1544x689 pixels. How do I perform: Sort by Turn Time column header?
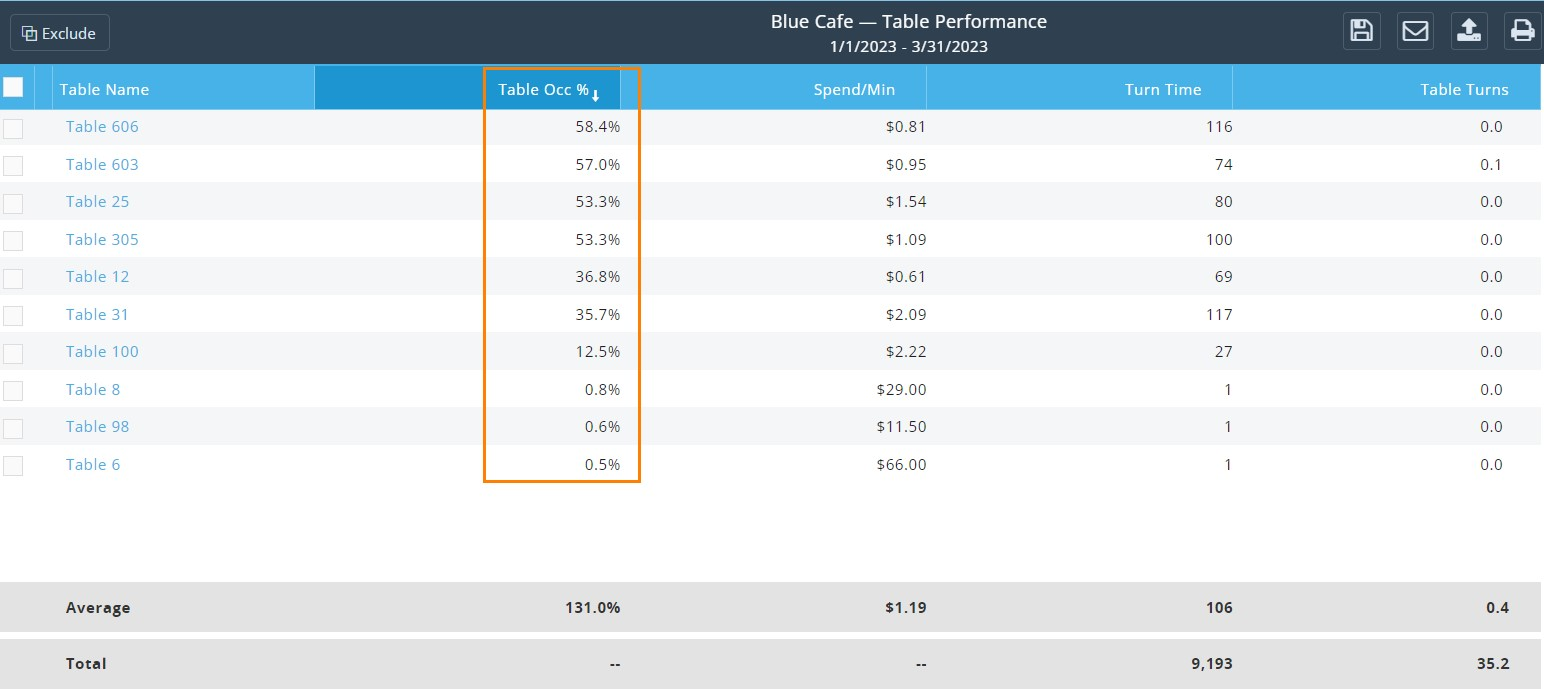click(x=1163, y=89)
